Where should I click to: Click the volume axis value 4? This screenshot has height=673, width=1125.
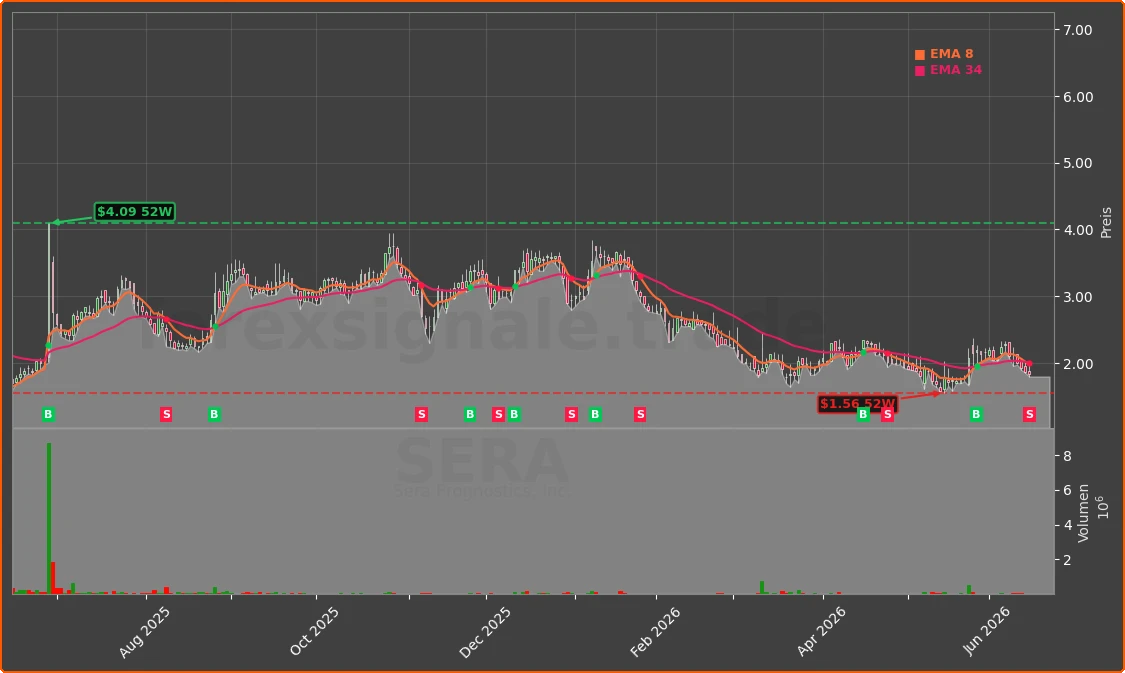coord(1068,525)
